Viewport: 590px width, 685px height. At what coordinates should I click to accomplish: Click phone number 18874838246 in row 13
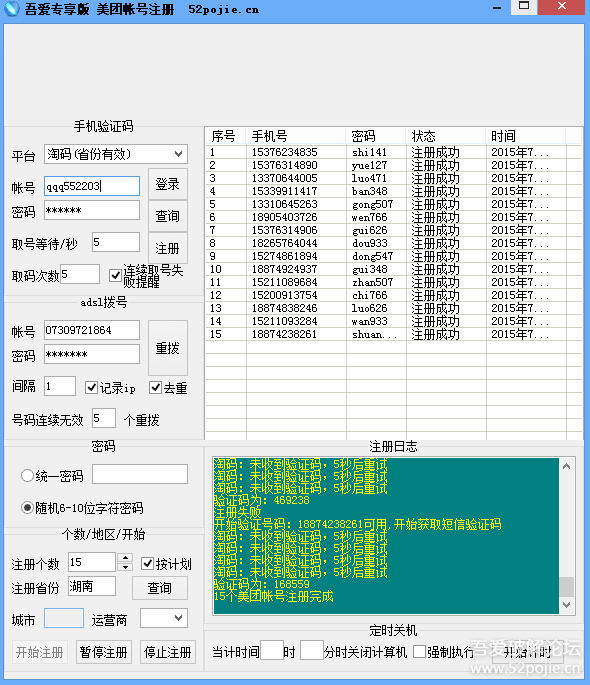[x=284, y=308]
